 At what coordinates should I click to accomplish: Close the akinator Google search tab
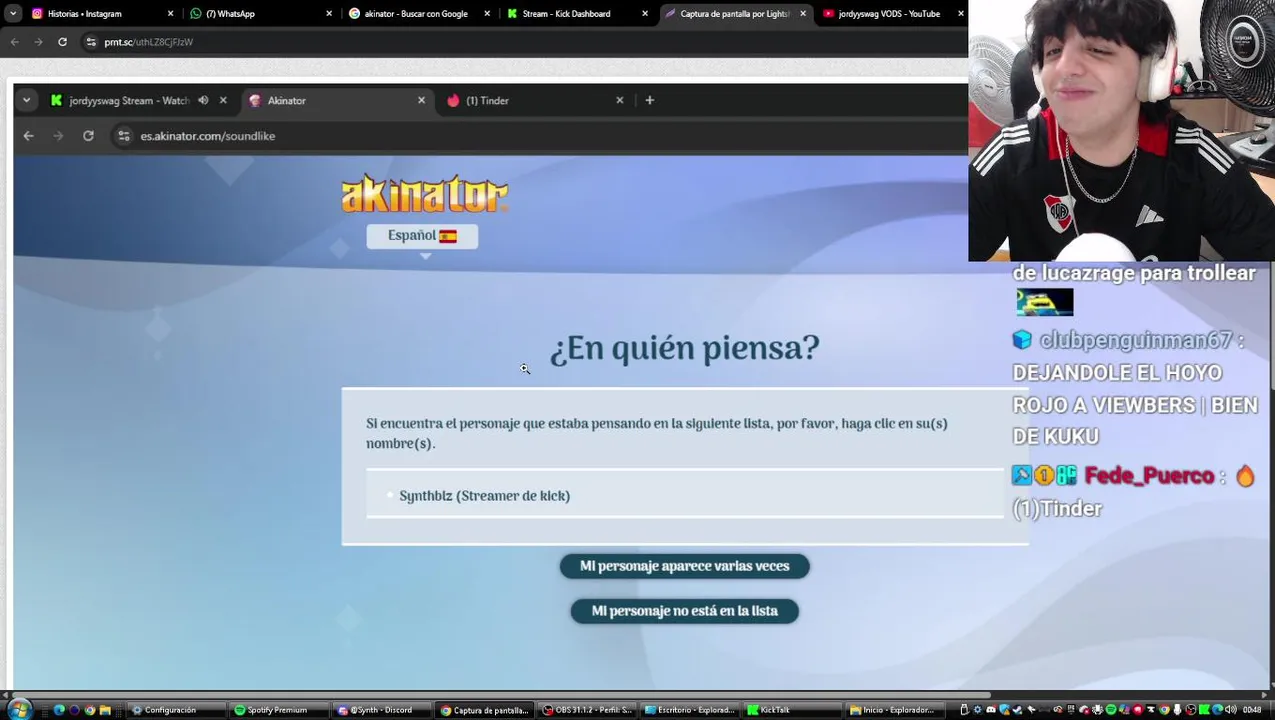(x=487, y=14)
